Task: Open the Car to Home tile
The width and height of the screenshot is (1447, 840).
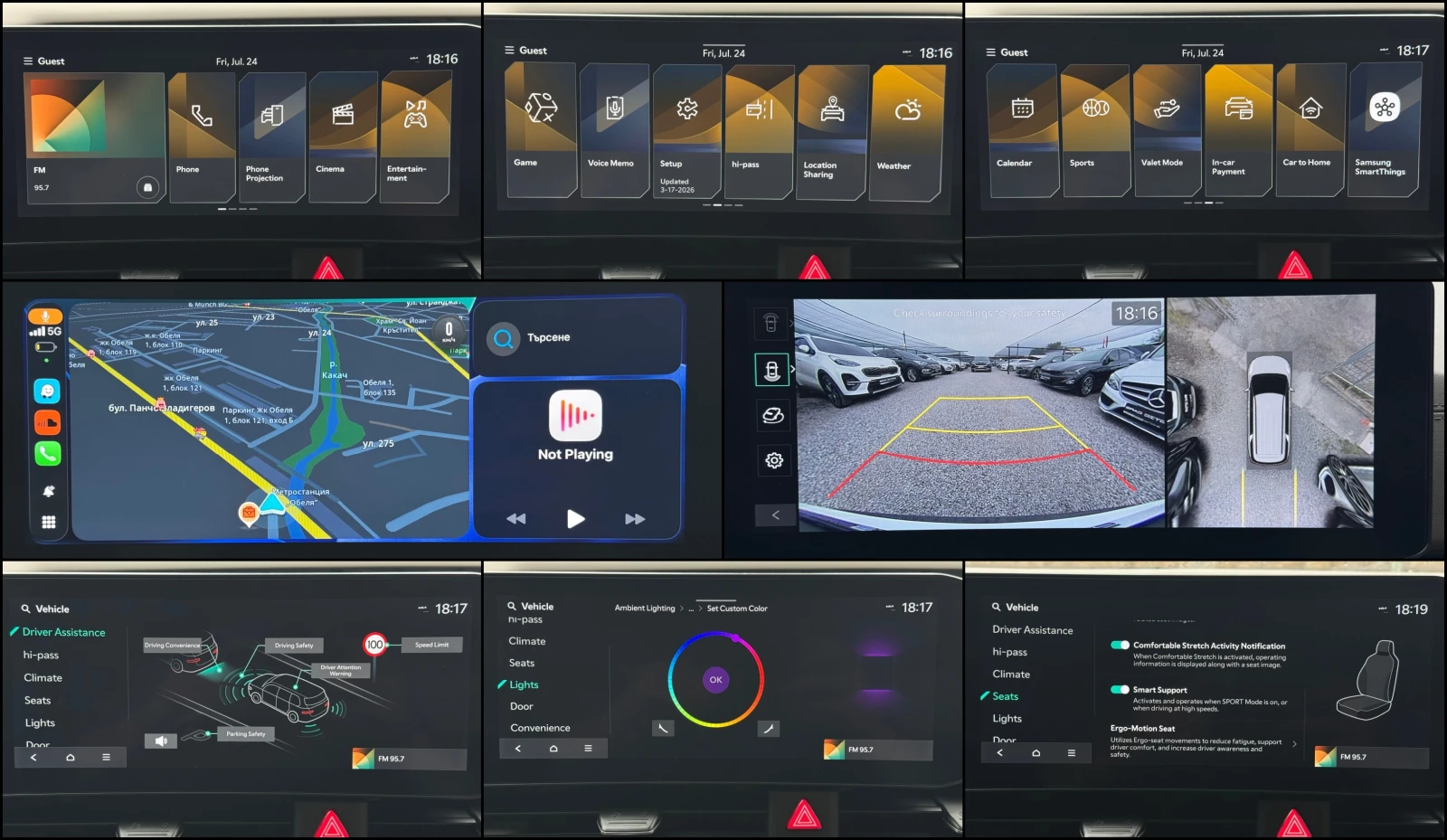Action: 1310,130
